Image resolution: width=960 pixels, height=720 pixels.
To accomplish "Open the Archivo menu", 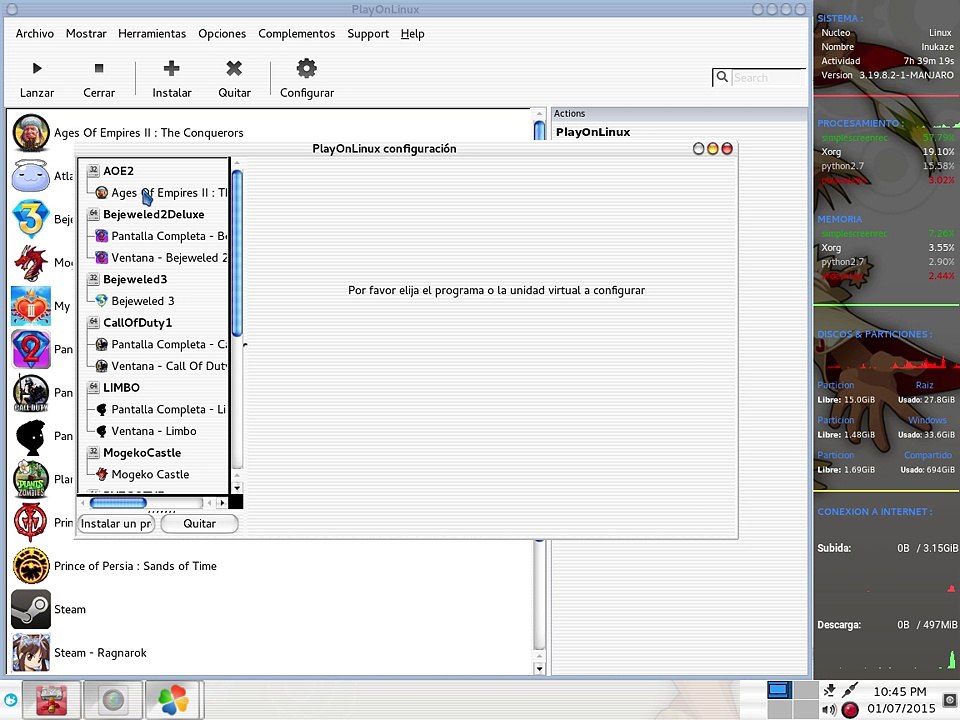I will (35, 34).
